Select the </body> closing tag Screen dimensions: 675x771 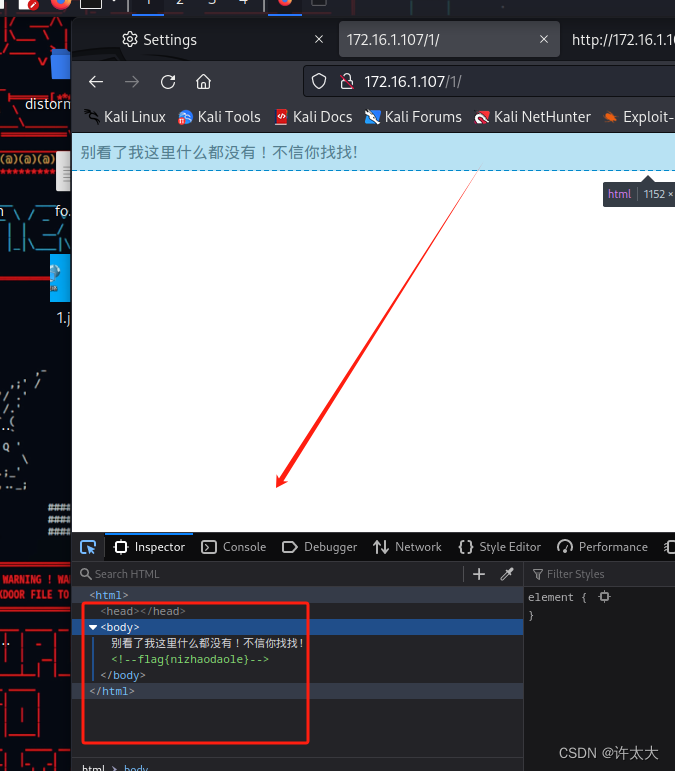pos(123,676)
